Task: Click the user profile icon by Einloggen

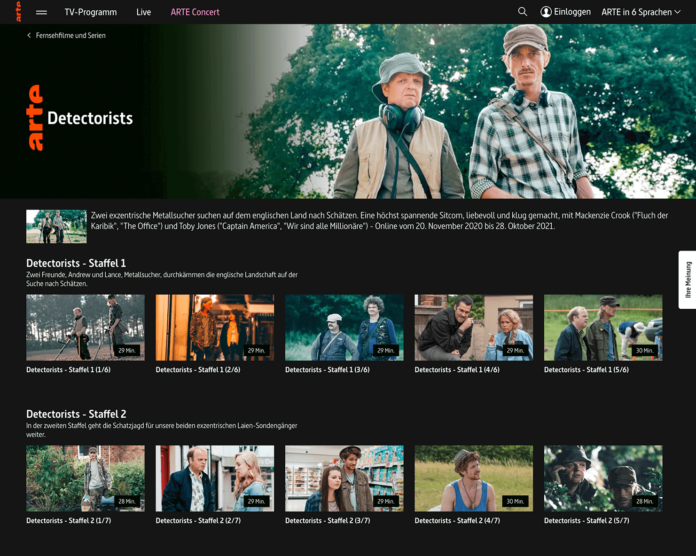Action: tap(546, 12)
